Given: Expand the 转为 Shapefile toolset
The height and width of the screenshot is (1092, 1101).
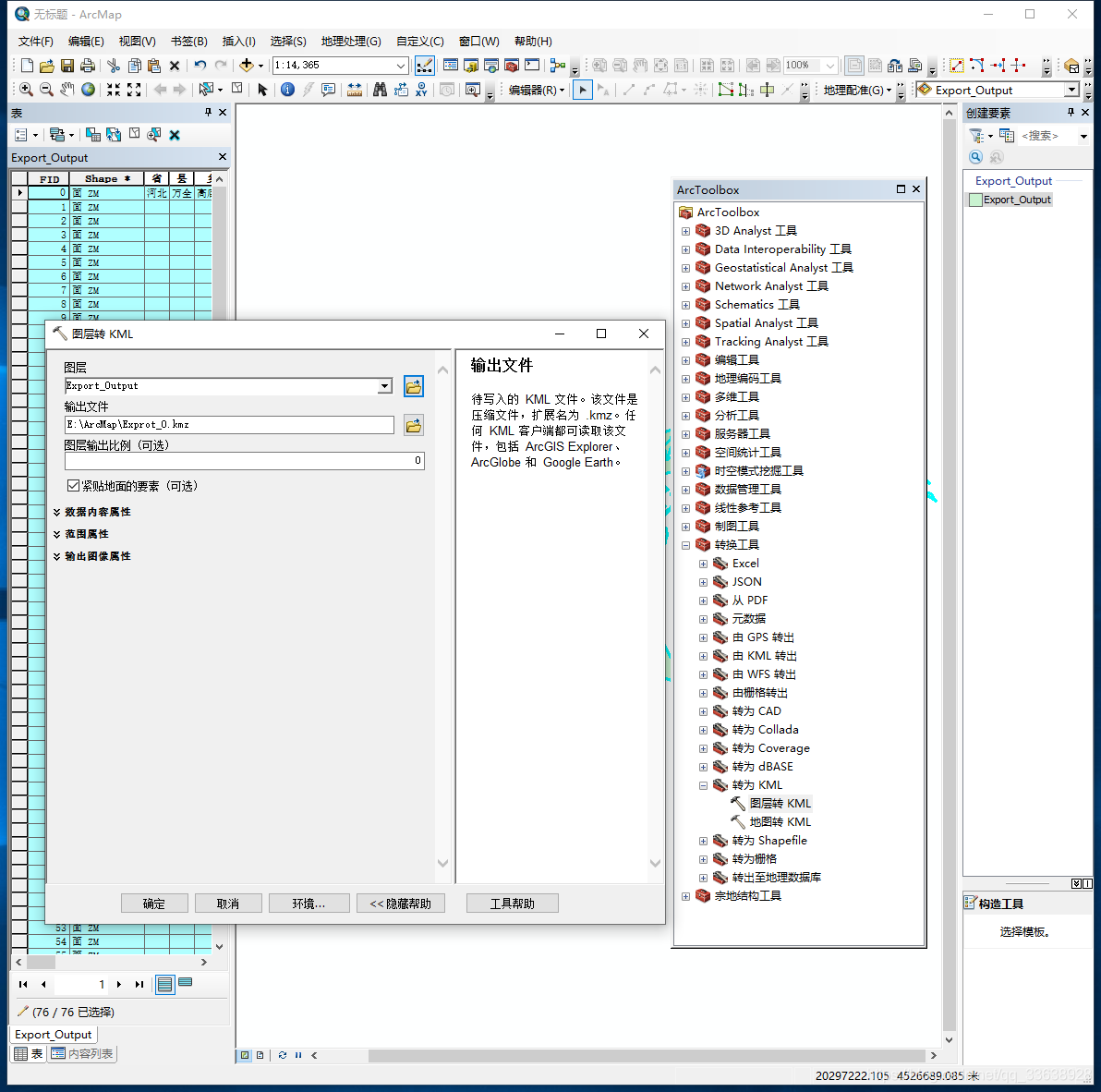Looking at the screenshot, I should (x=703, y=841).
